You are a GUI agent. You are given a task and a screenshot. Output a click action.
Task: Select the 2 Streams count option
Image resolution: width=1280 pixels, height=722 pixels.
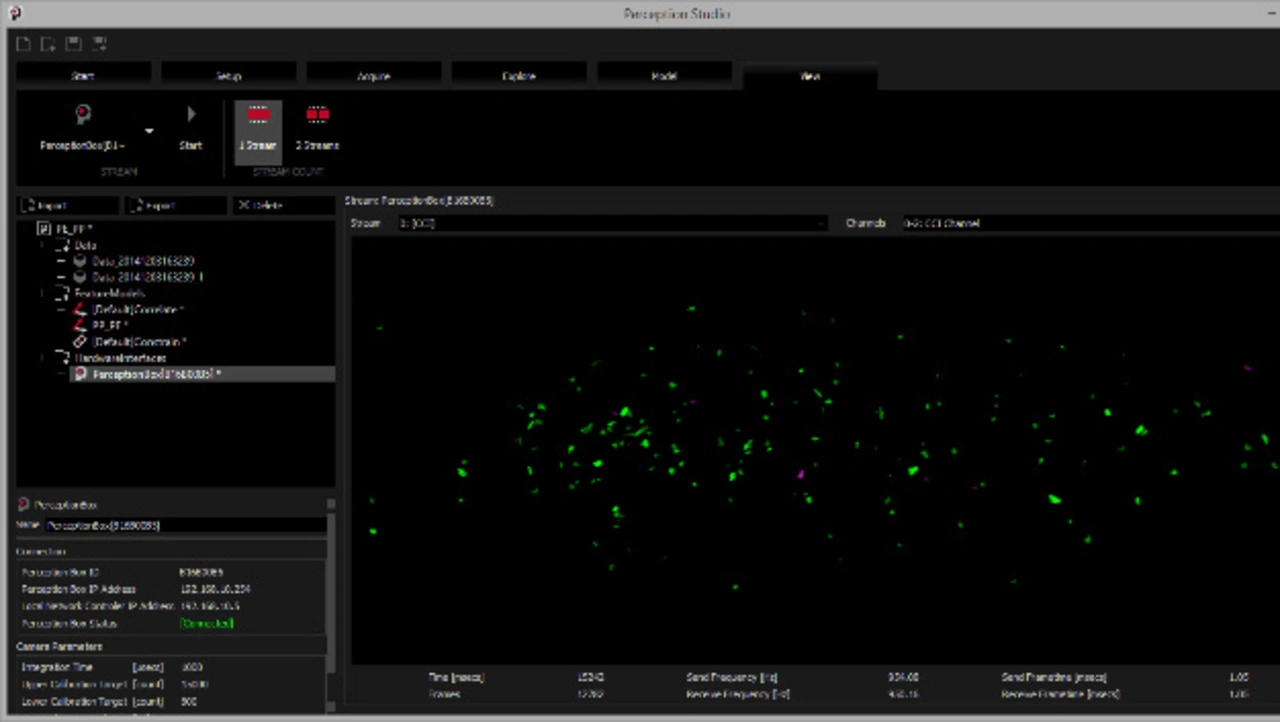point(317,131)
